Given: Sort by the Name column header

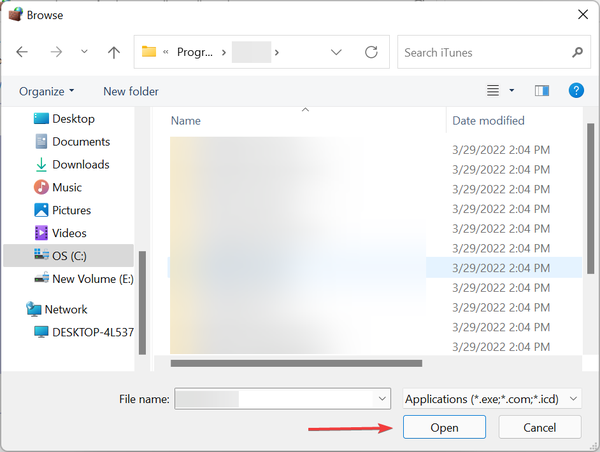Looking at the screenshot, I should 186,121.
